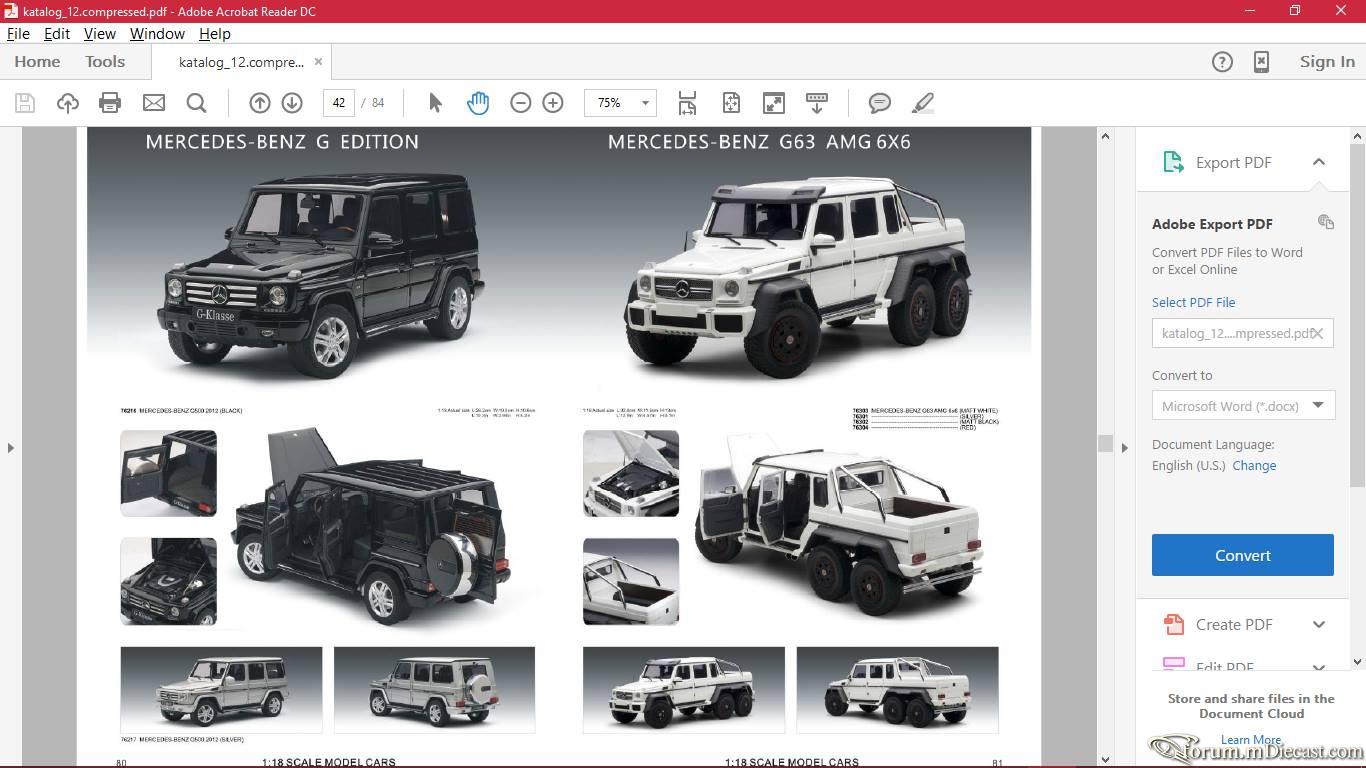The image size is (1366, 768).
Task: Click the upload to cloud icon
Action: [x=68, y=103]
